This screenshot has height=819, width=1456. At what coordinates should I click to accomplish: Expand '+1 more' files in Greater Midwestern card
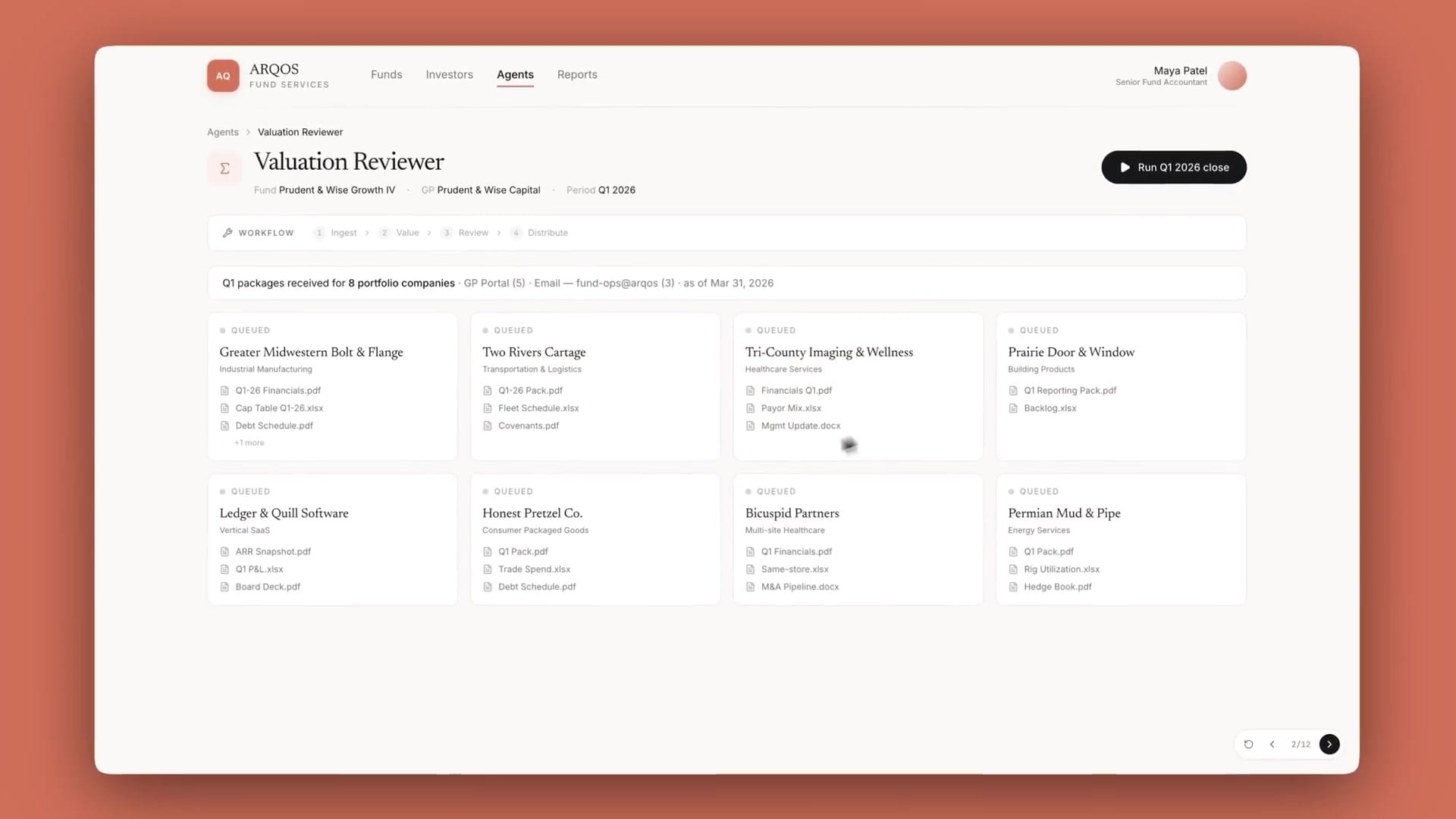tap(249, 443)
